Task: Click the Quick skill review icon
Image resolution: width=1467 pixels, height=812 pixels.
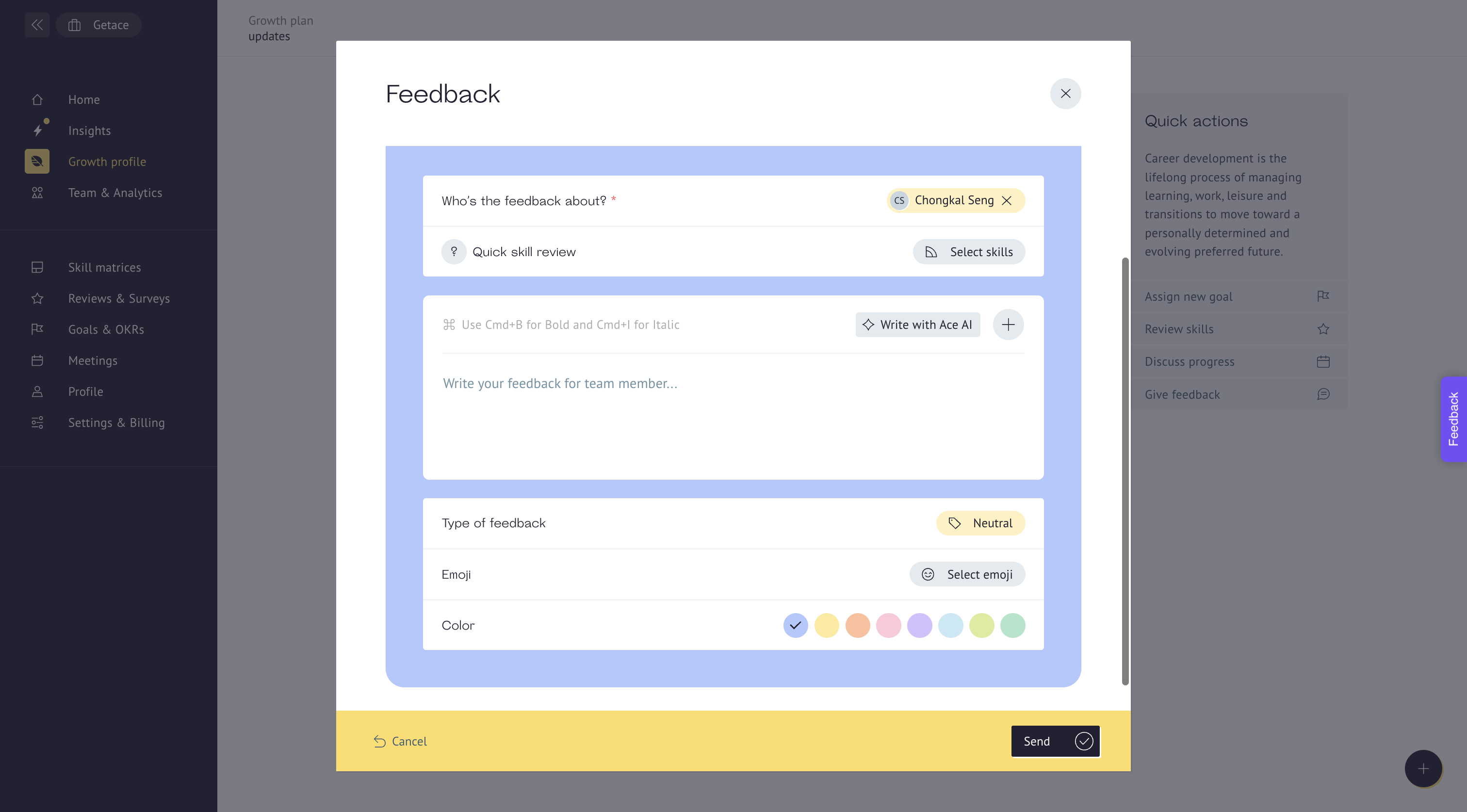Action: (x=454, y=251)
